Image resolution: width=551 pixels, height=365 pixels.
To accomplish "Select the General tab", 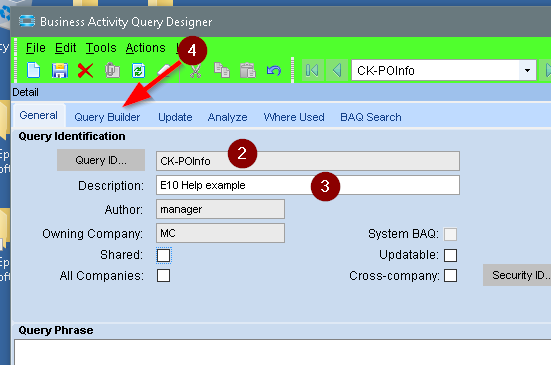I will coord(39,115).
